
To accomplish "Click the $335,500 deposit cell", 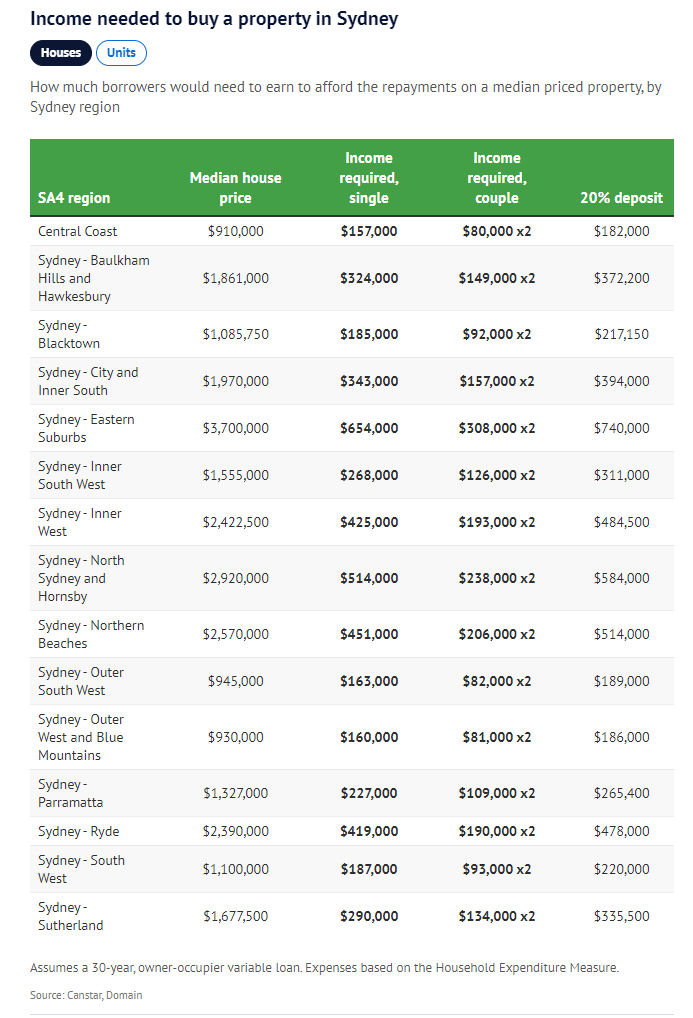I will 621,916.
